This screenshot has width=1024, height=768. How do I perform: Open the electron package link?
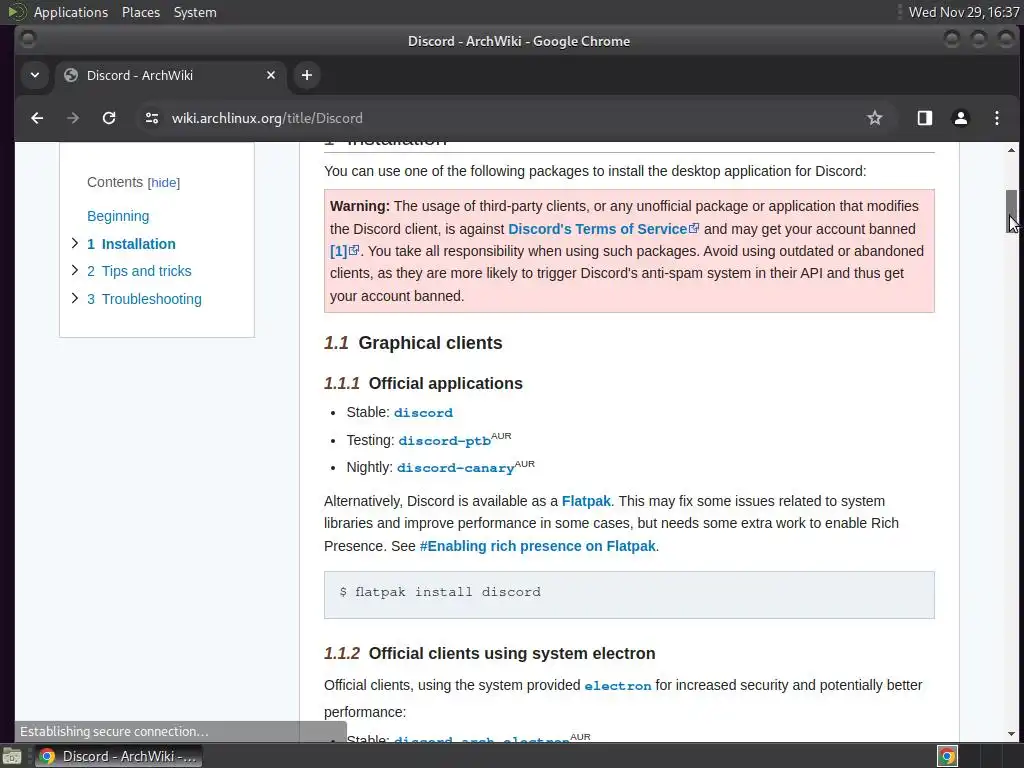click(618, 686)
